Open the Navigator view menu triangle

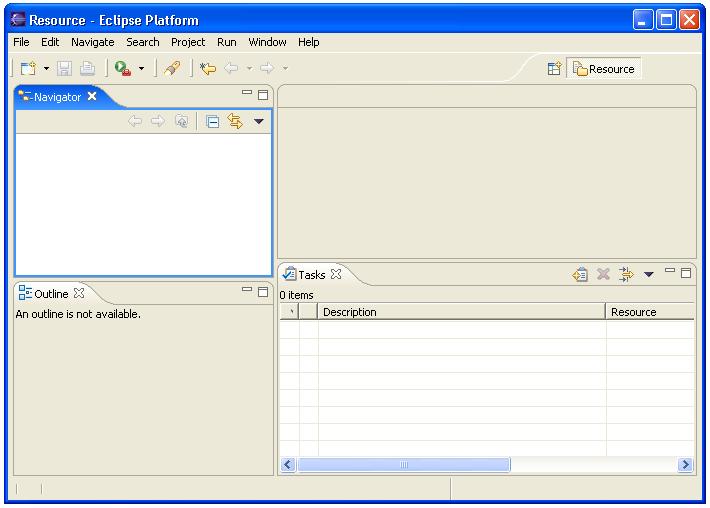(x=259, y=121)
